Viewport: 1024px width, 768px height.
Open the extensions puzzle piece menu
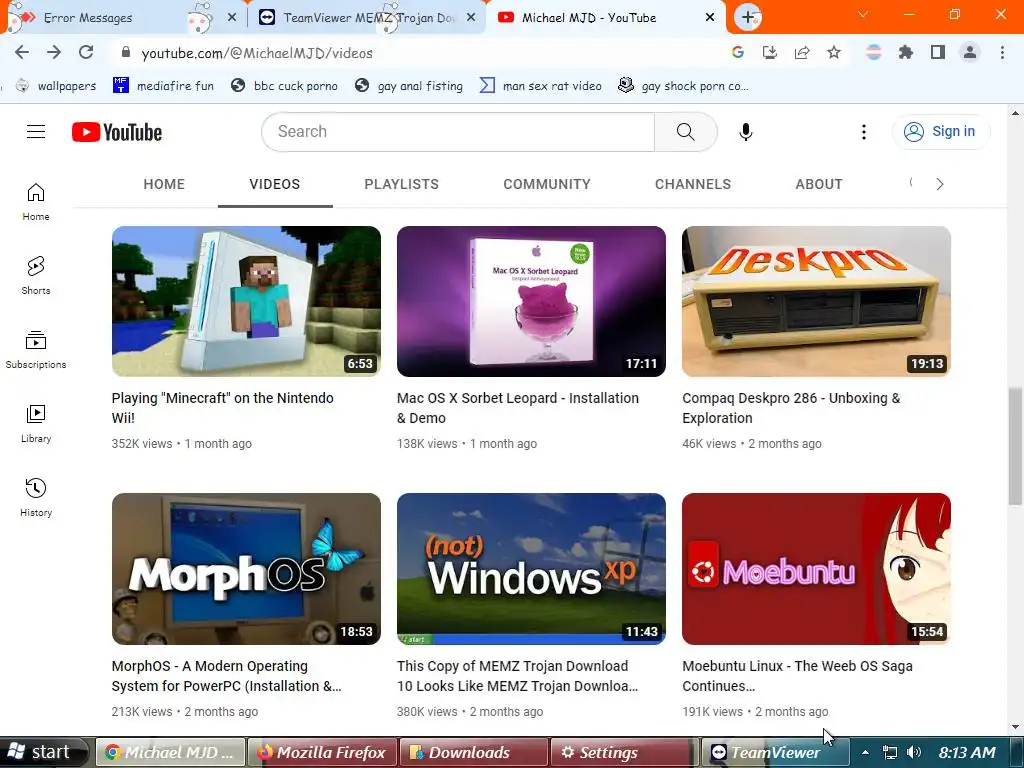point(906,52)
